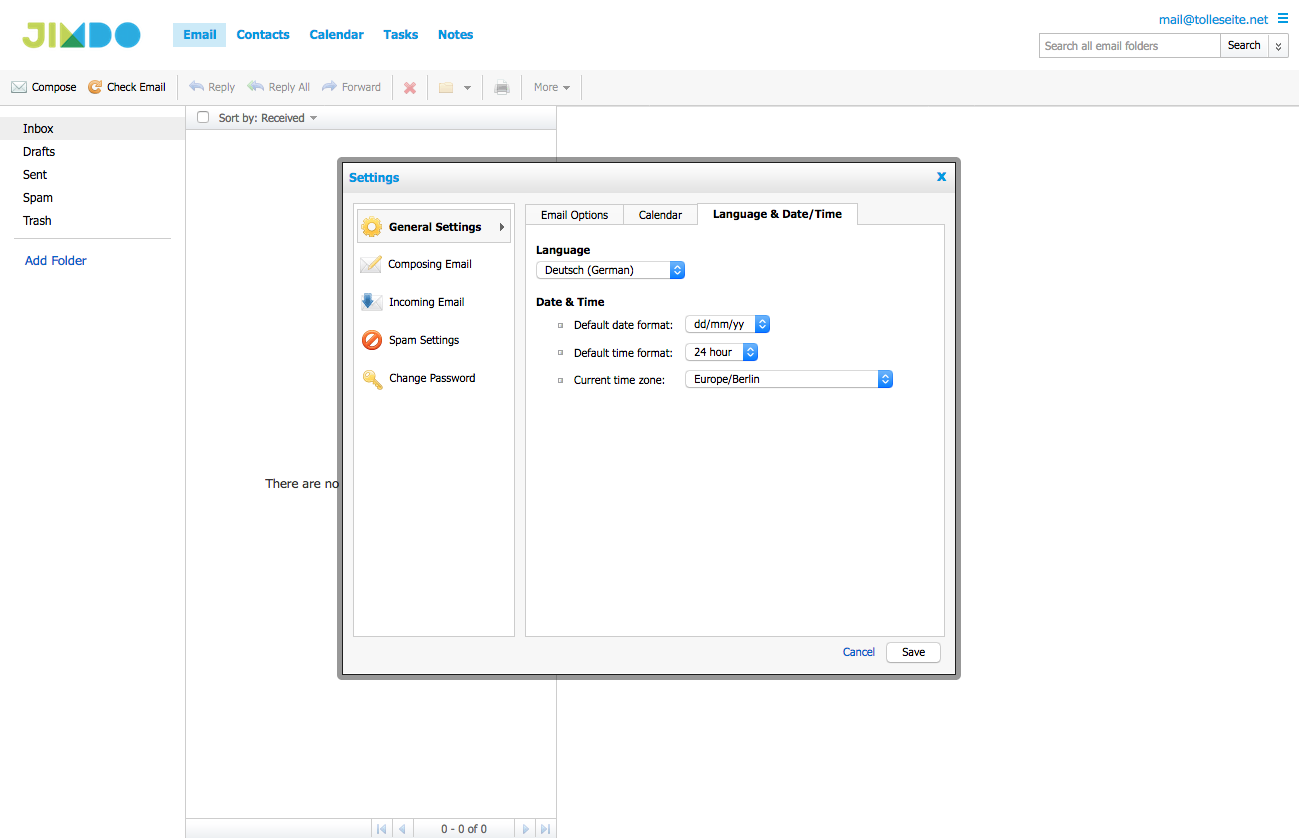Open Default date format dropdown
Screen dimensions: 1299x838
(x=727, y=324)
